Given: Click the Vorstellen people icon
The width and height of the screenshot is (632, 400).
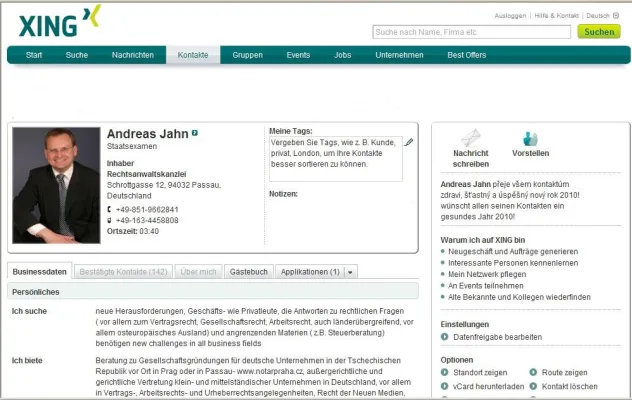Looking at the screenshot, I should tap(530, 139).
